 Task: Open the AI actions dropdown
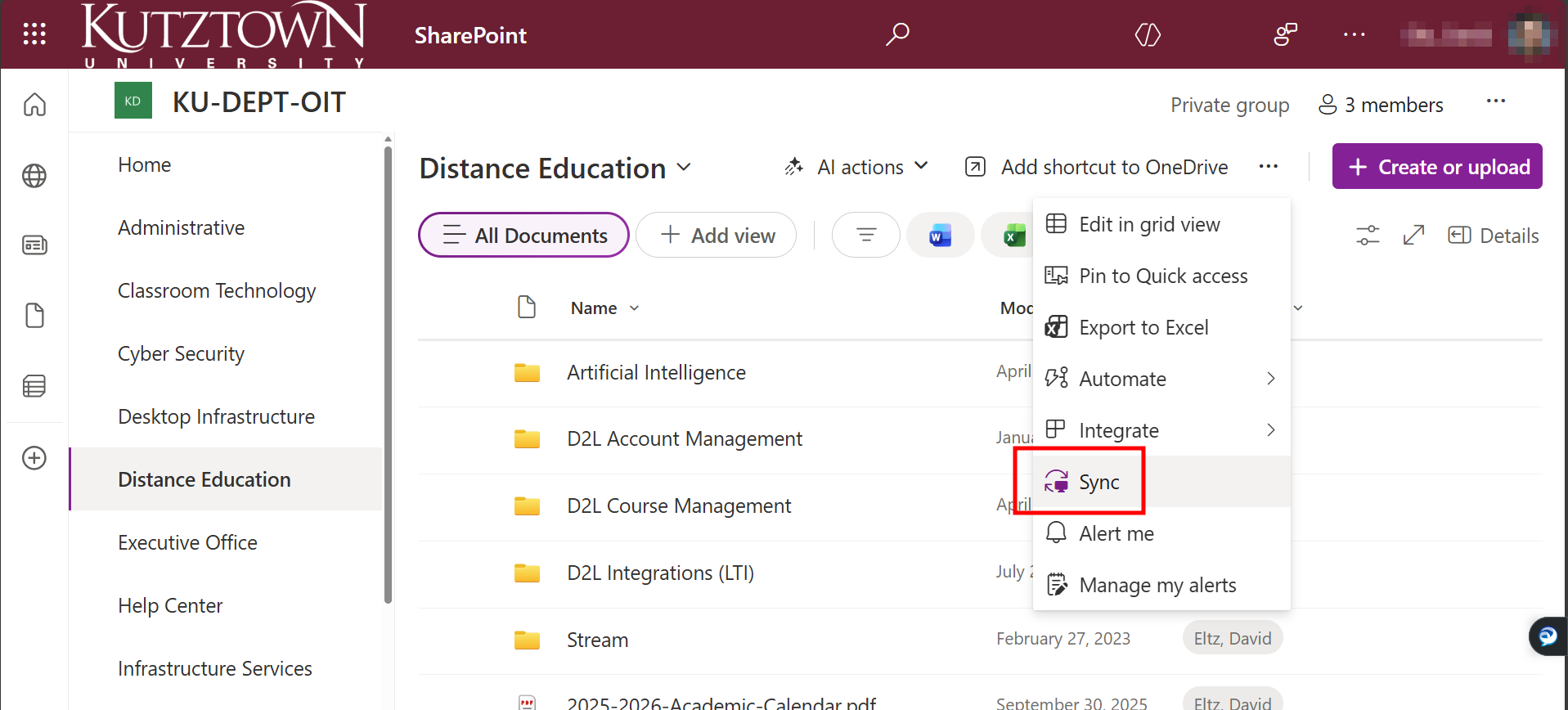click(x=856, y=167)
